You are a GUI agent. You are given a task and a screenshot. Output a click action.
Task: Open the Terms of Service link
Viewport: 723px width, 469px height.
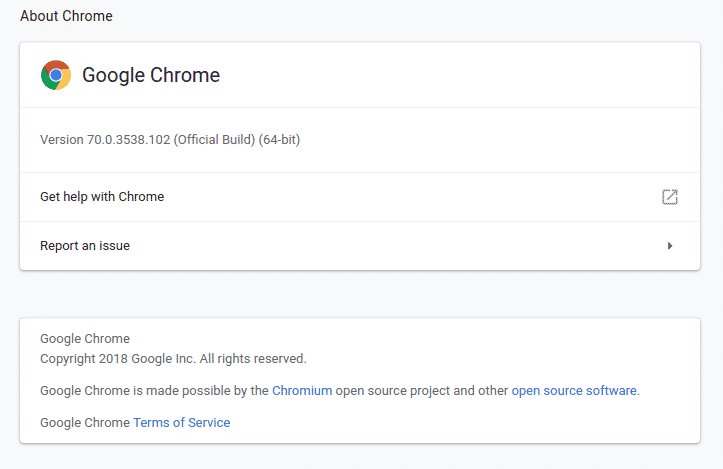tap(182, 423)
